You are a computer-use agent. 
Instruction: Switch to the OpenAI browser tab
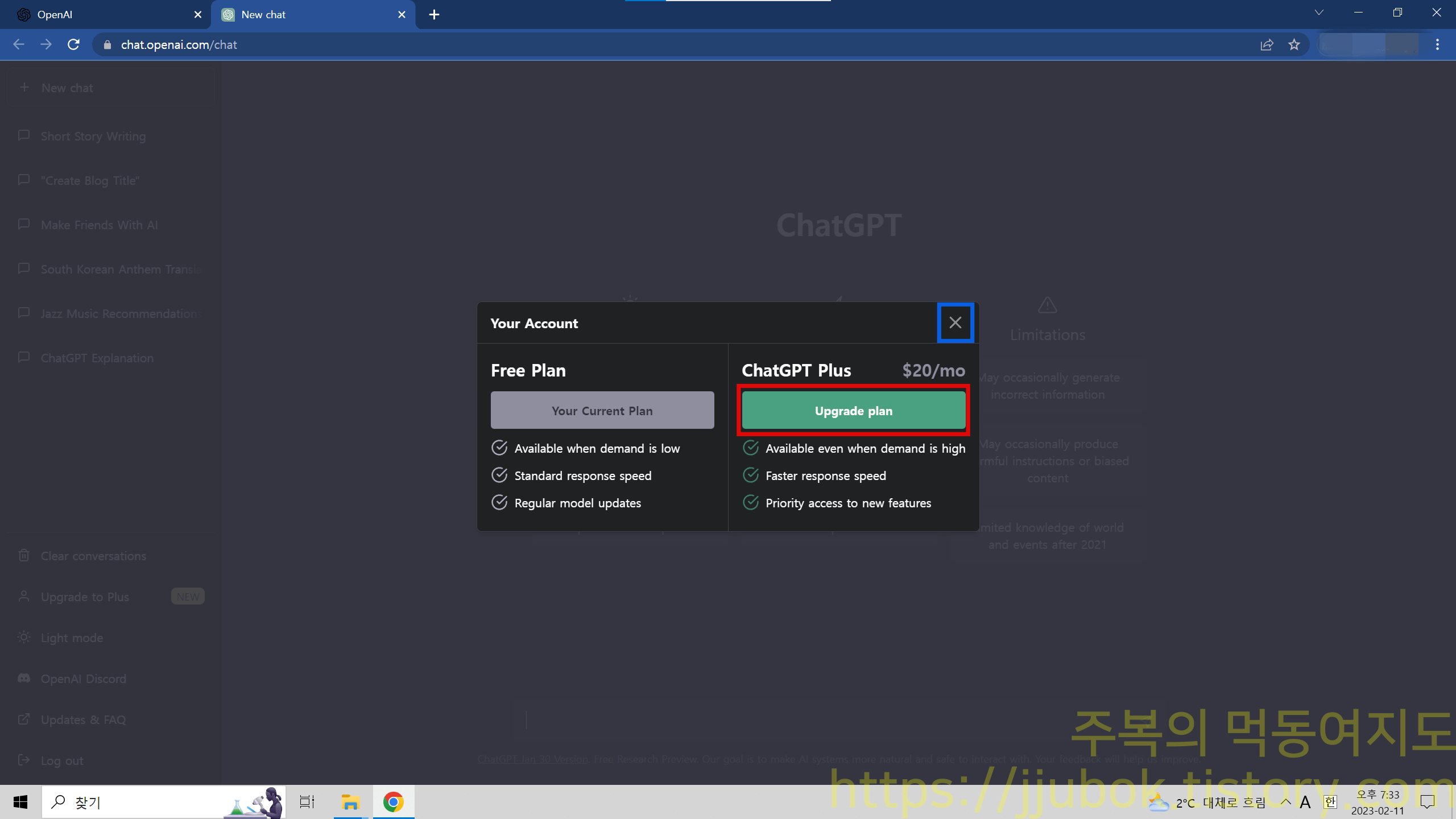coord(102,15)
